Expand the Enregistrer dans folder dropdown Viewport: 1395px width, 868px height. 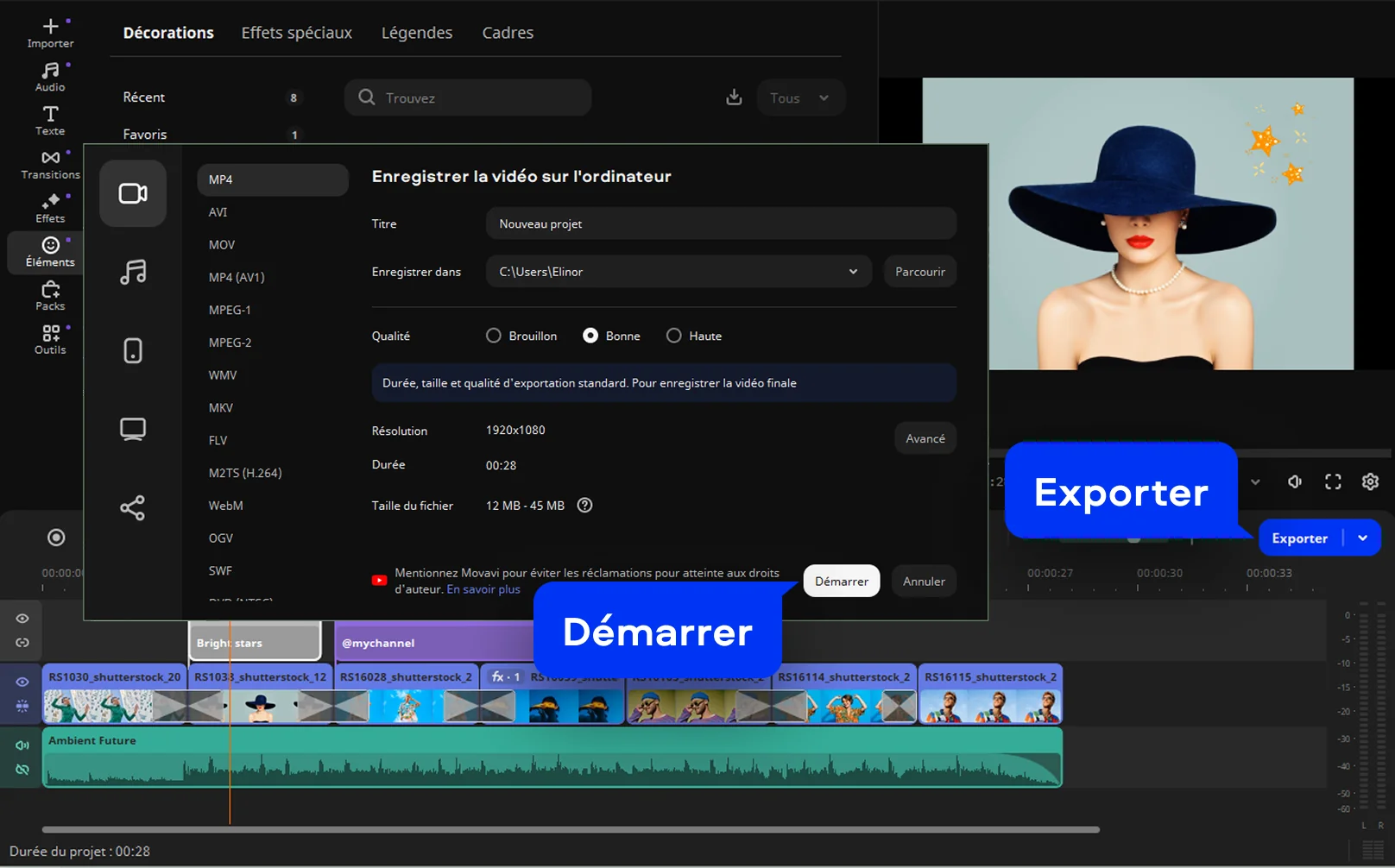coord(853,272)
